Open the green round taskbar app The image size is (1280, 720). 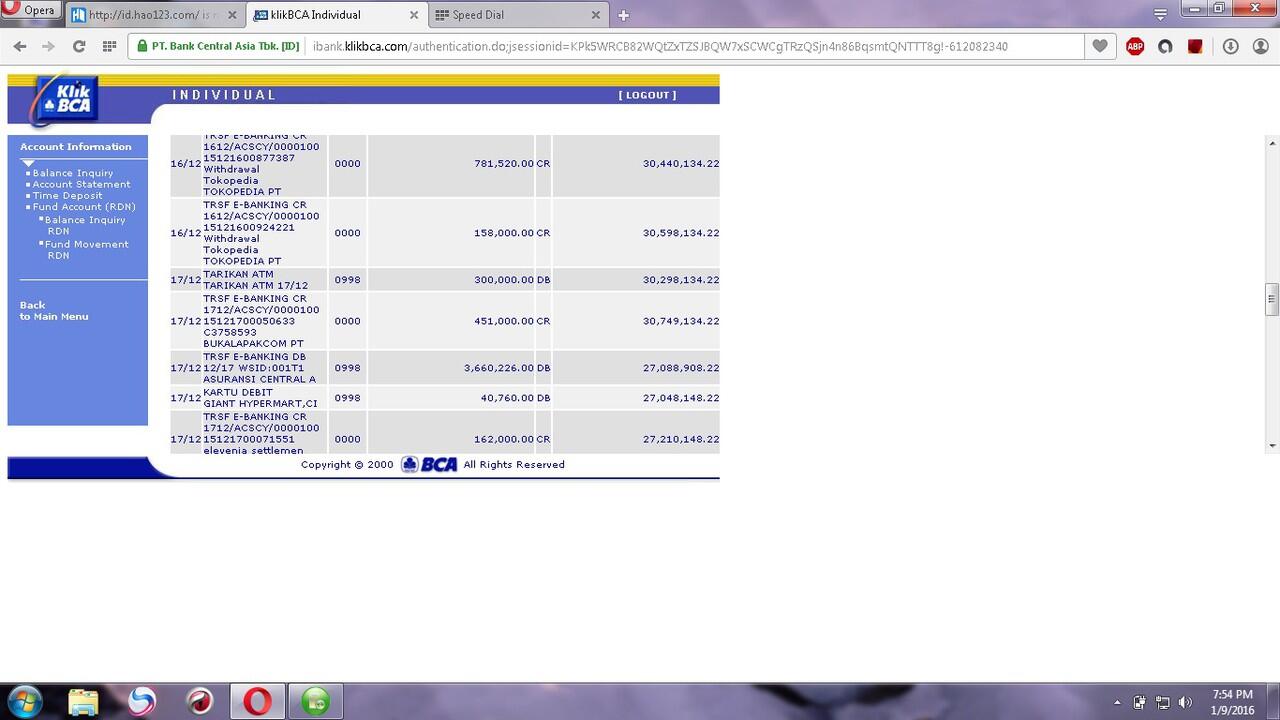316,702
